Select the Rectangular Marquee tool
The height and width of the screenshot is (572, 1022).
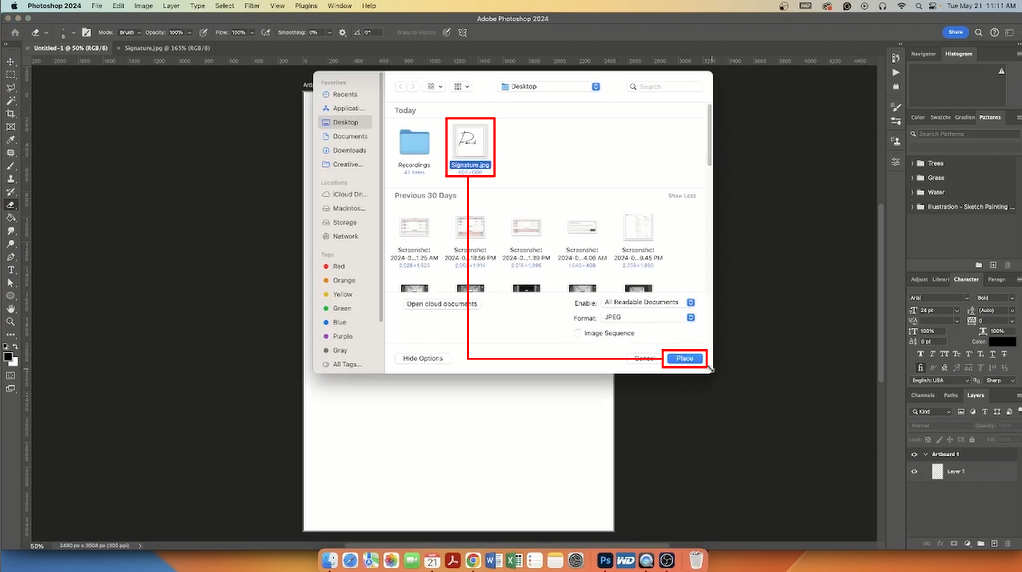click(10, 75)
